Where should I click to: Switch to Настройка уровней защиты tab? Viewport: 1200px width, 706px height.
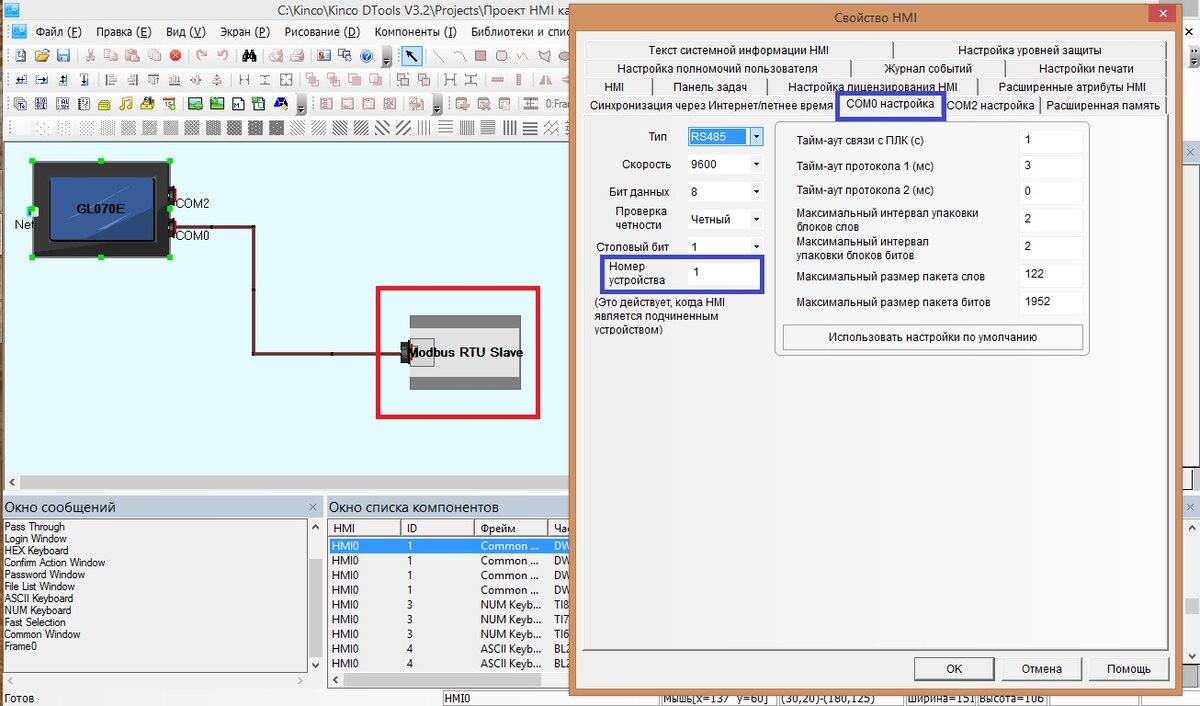[x=1030, y=50]
